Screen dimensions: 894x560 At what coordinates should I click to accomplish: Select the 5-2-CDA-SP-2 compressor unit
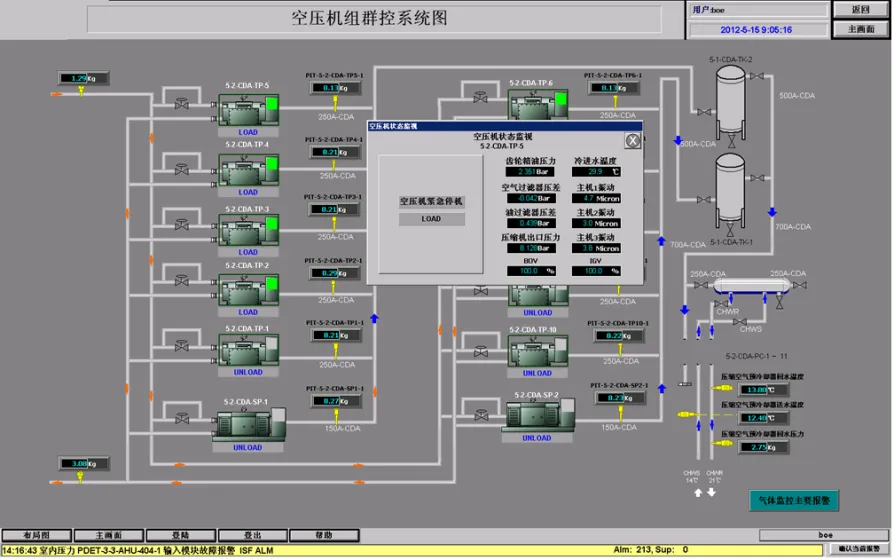[x=537, y=416]
